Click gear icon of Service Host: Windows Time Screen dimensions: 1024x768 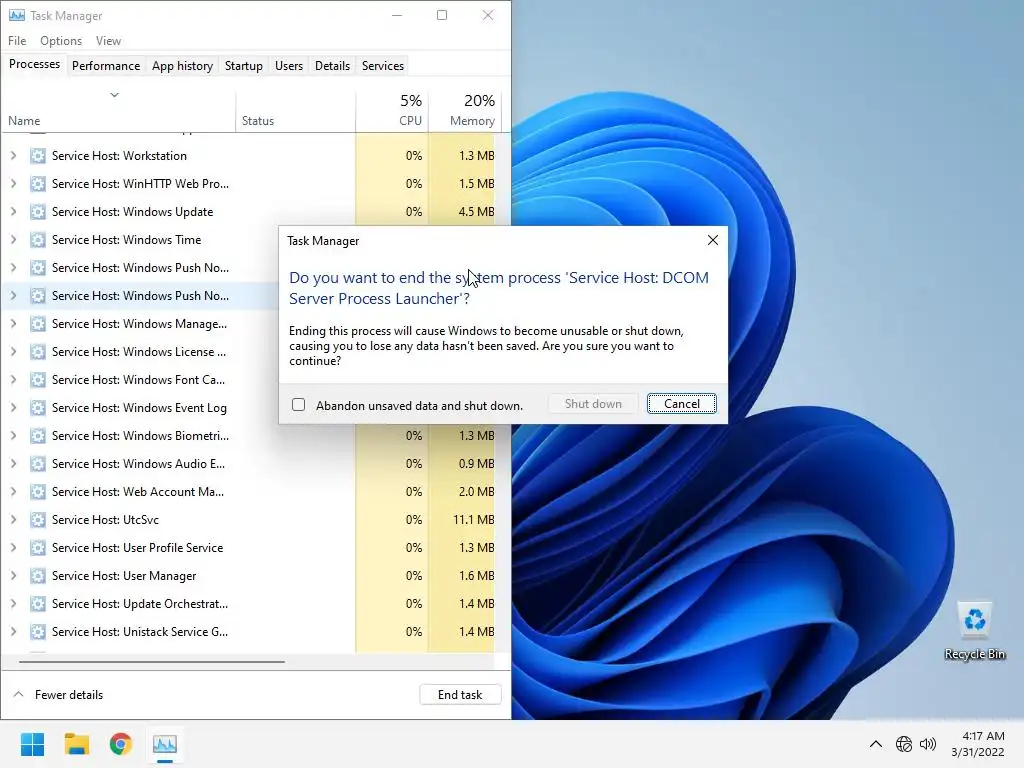pos(38,240)
